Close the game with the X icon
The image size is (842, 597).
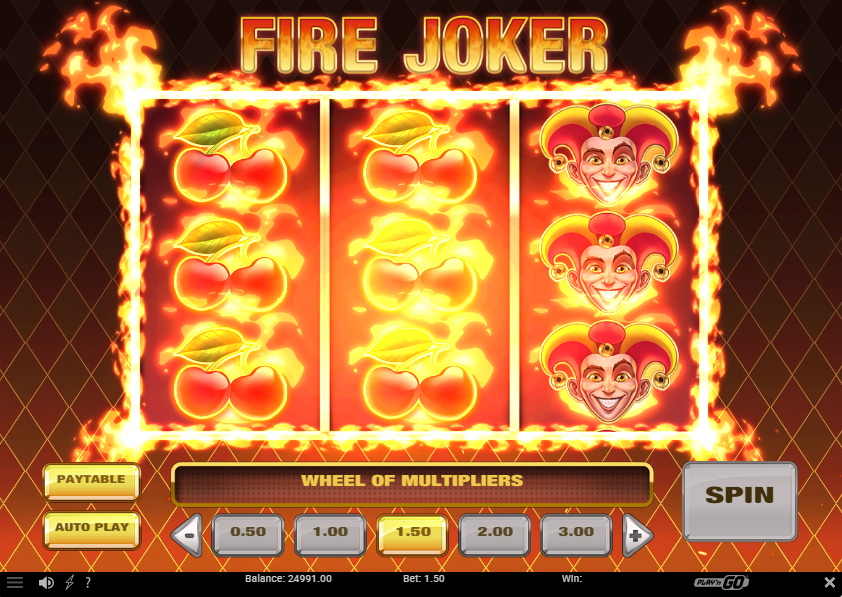tap(830, 582)
